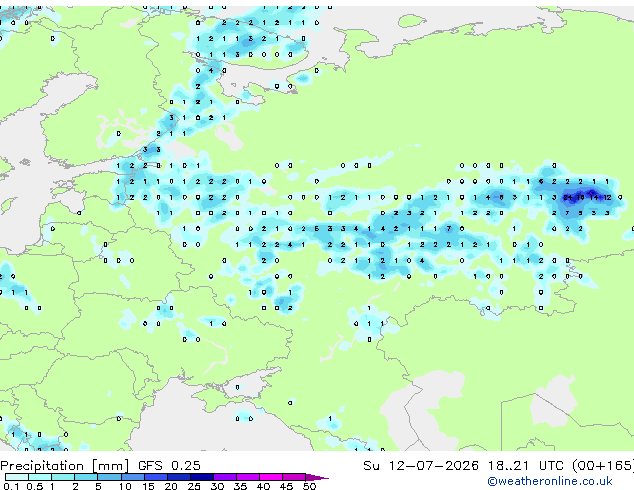Click the legend label '30'
Viewport: 634px width, 490px height.
217,486
